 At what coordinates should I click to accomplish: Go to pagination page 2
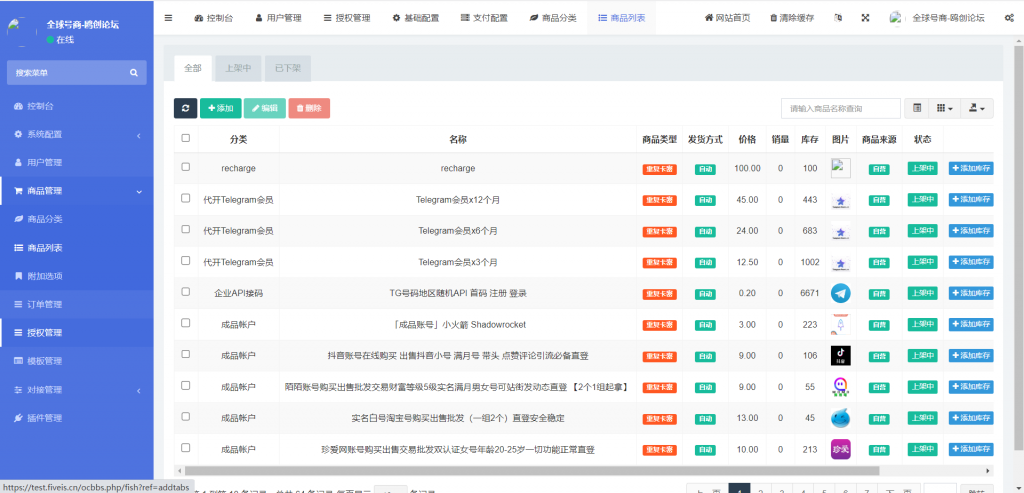point(760,491)
